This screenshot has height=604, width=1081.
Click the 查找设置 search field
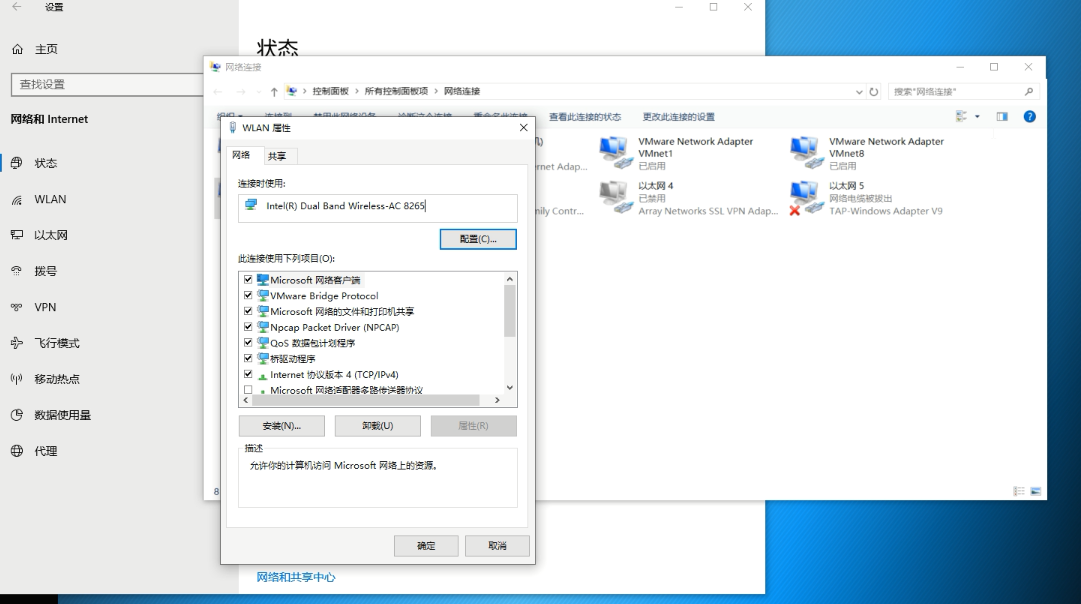(x=109, y=84)
